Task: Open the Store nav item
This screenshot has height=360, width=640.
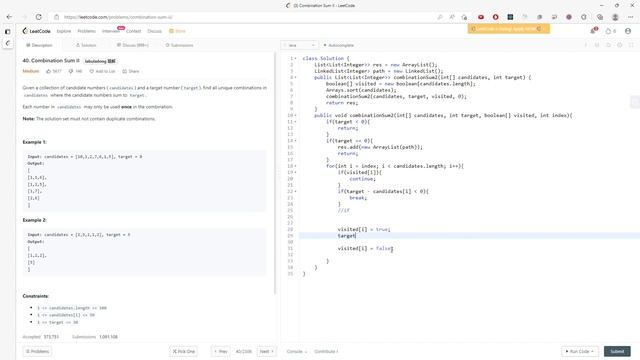Action: point(178,31)
